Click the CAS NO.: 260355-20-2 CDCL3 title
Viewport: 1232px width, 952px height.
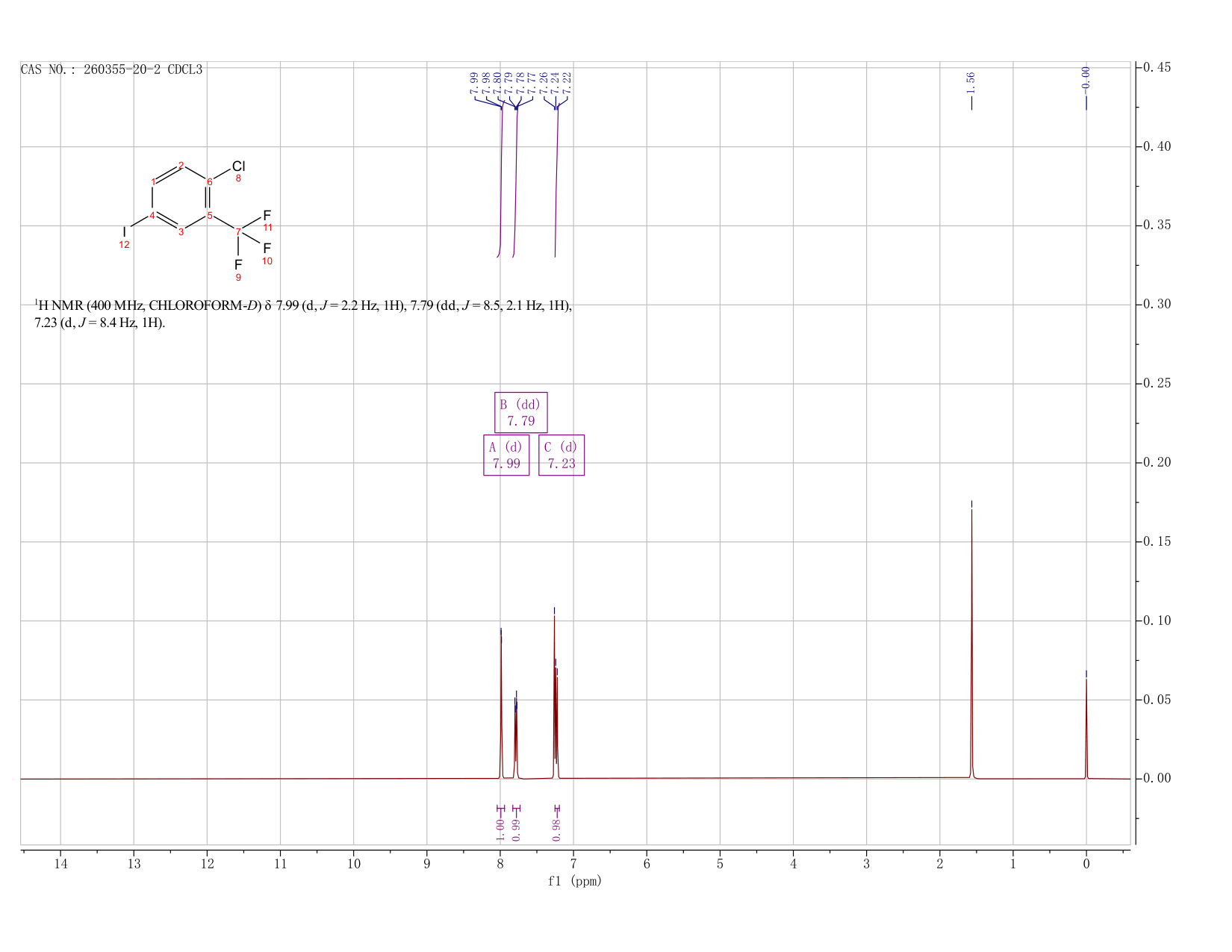tap(111, 69)
